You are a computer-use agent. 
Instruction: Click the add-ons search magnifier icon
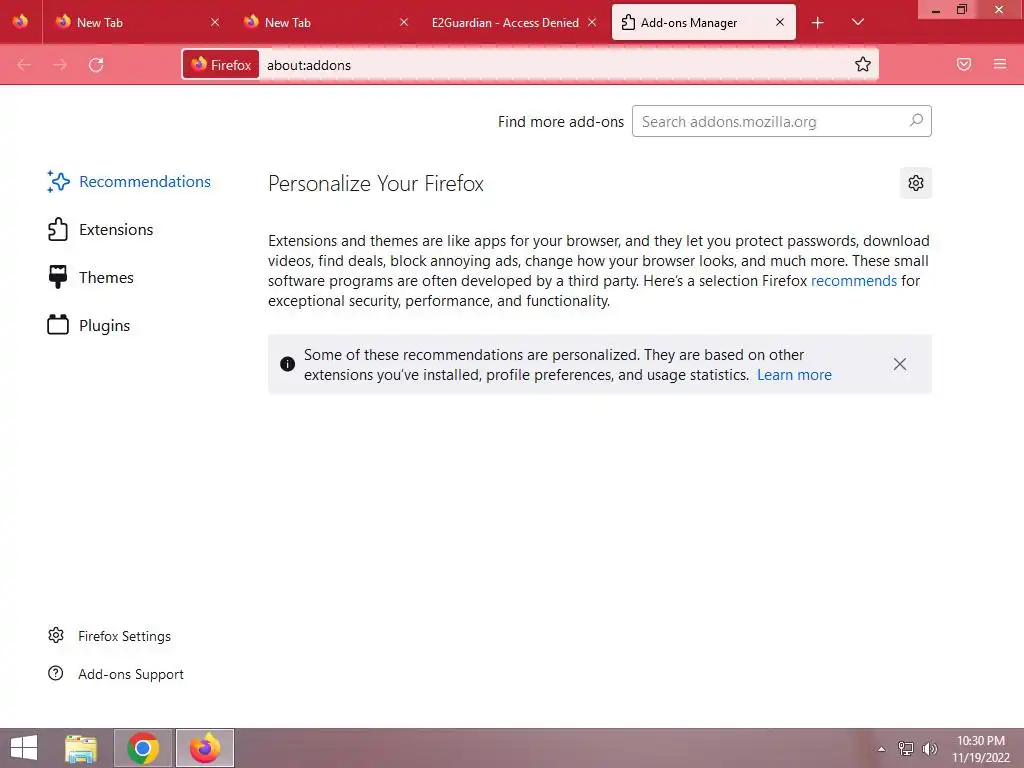tap(916, 121)
